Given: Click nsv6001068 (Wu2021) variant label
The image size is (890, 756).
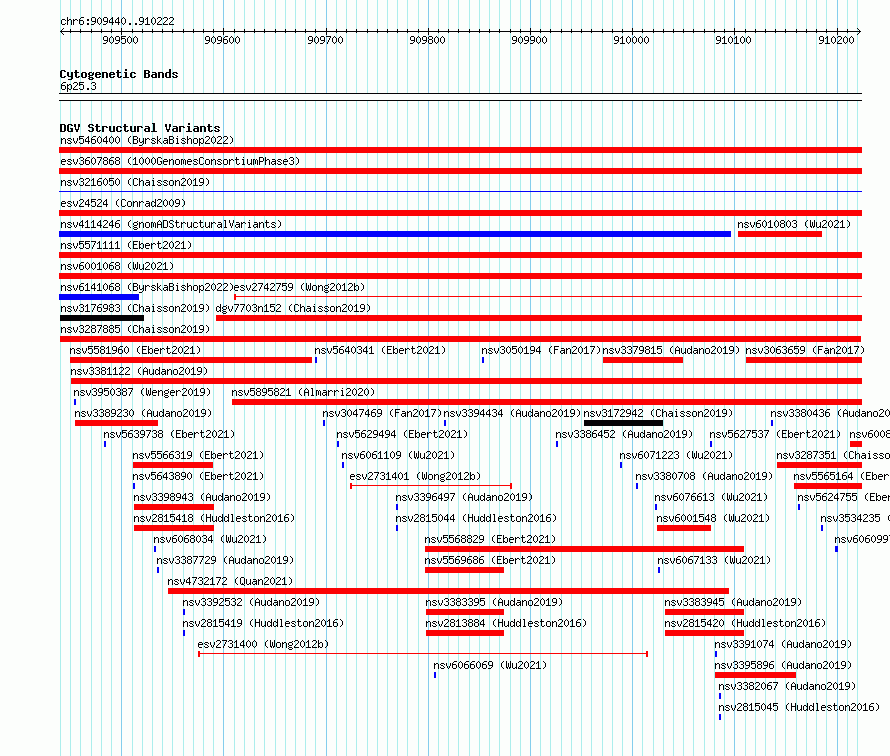Looking at the screenshot, I should (117, 266).
